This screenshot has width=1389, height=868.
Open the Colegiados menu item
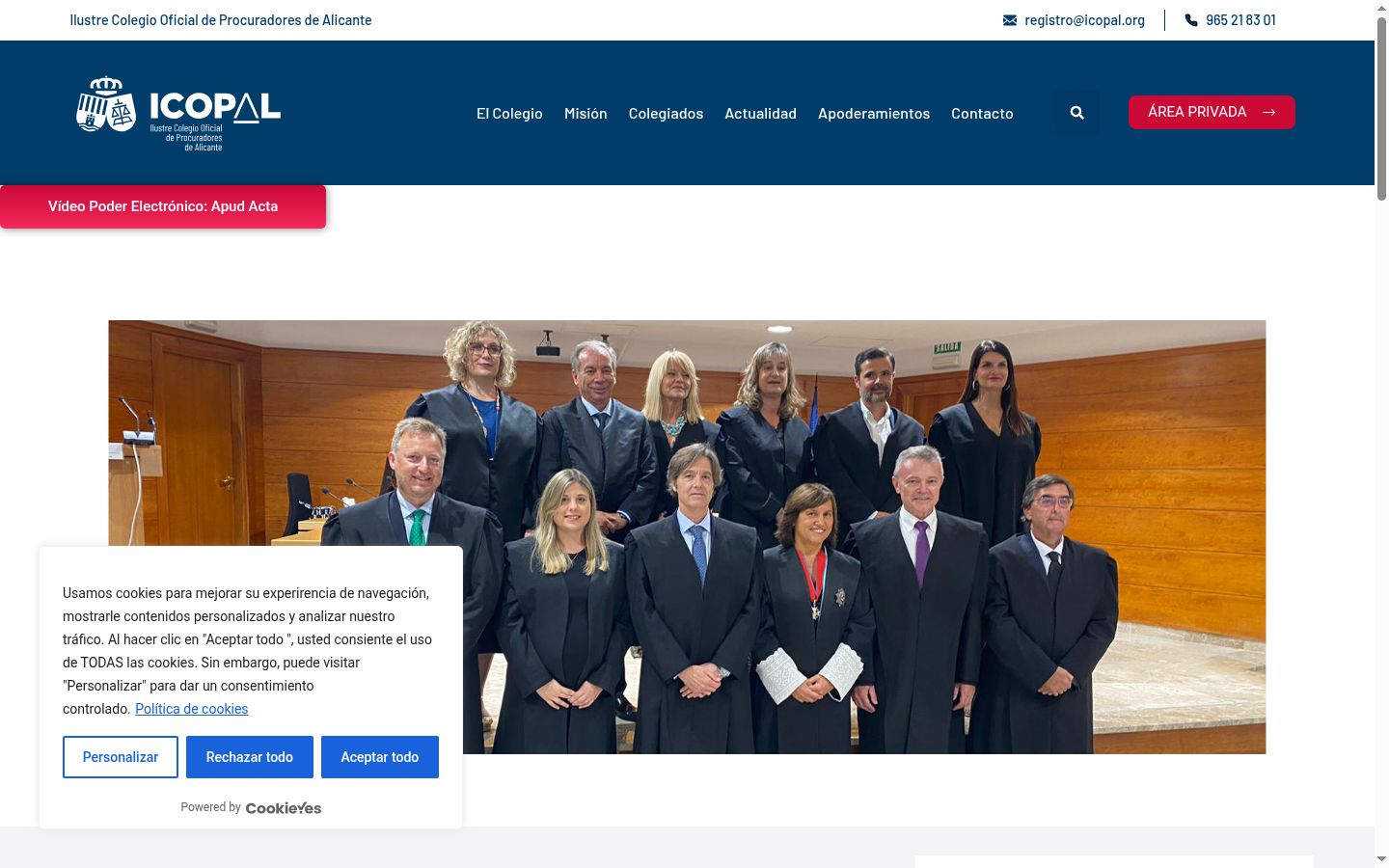point(666,114)
